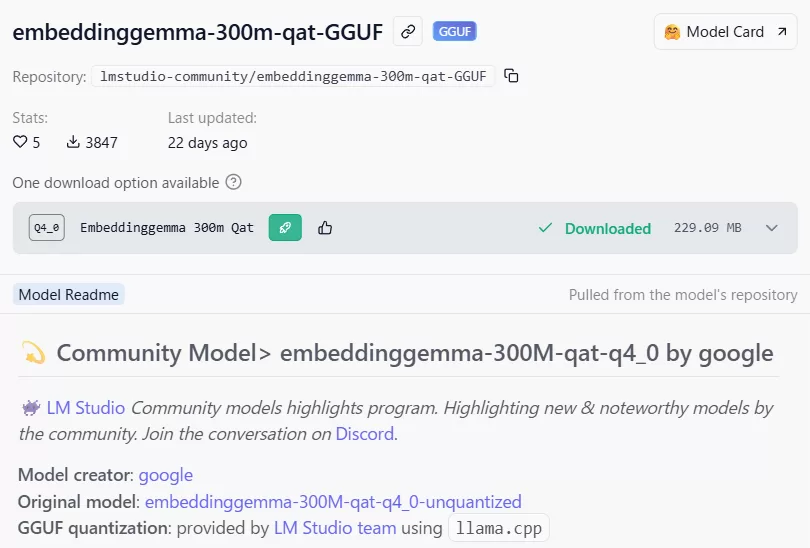The image size is (810, 548).
Task: Open the download options help question mark
Action: click(233, 182)
